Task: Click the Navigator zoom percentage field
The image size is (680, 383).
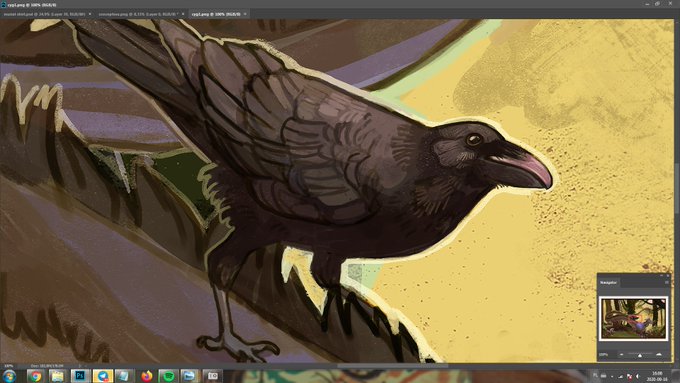Action: point(604,354)
